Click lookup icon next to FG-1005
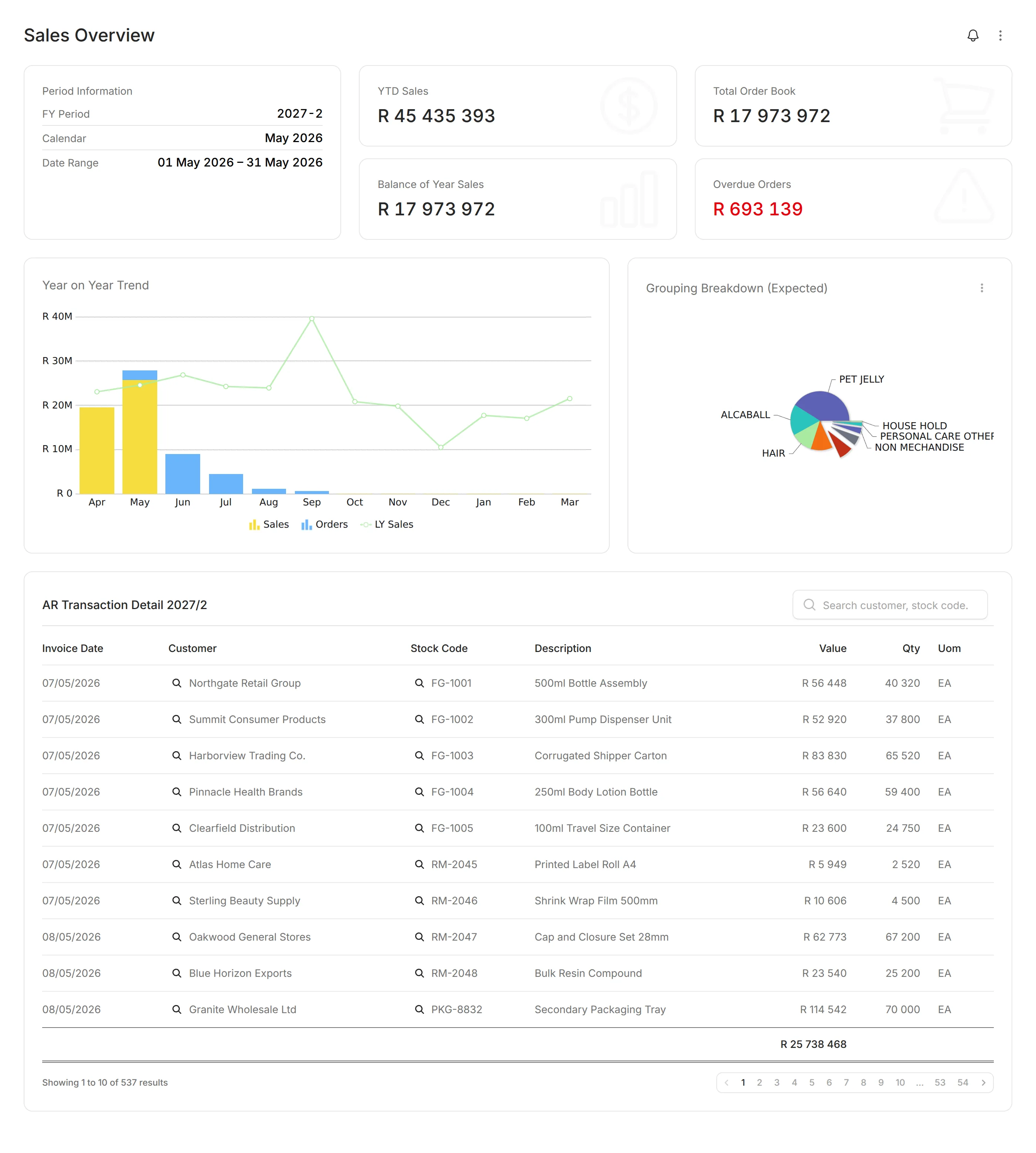1036x1153 pixels. point(419,828)
